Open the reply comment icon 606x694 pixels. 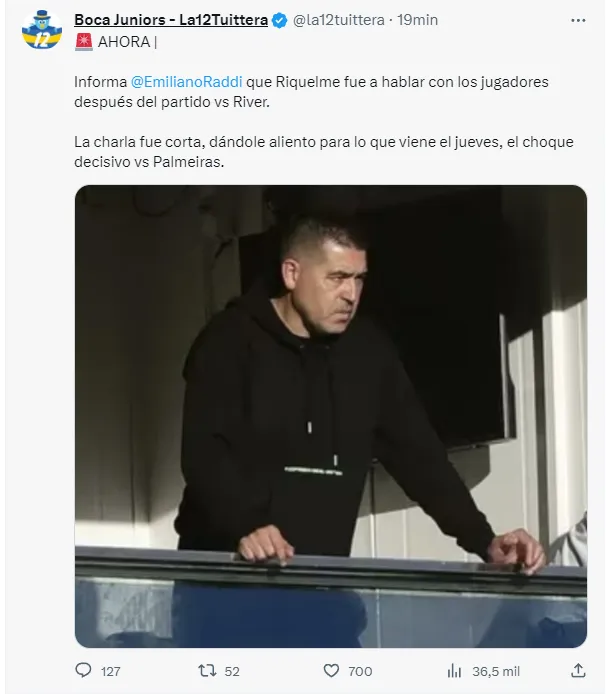[x=83, y=670]
